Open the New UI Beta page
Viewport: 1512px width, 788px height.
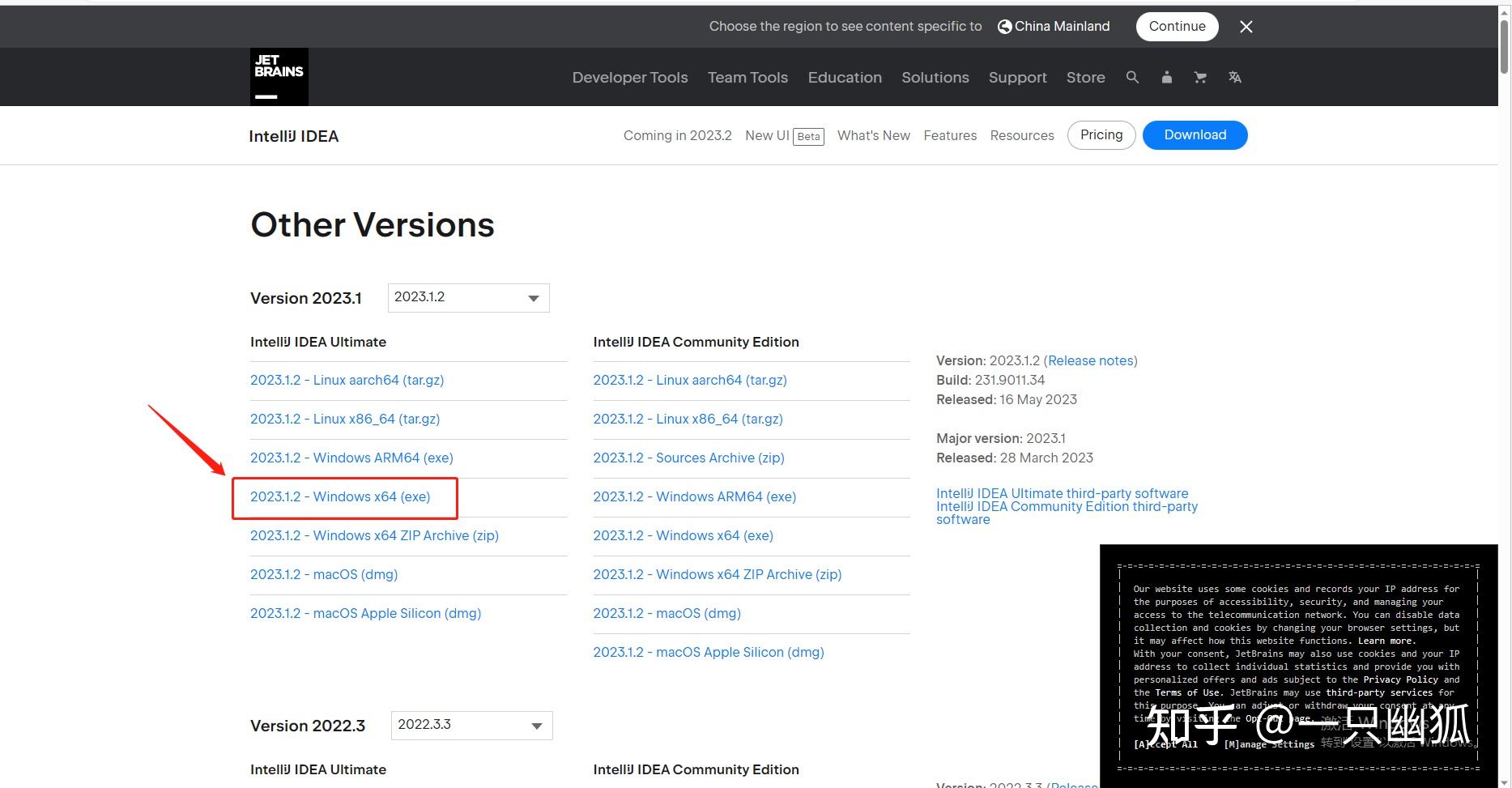pyautogui.click(x=784, y=135)
